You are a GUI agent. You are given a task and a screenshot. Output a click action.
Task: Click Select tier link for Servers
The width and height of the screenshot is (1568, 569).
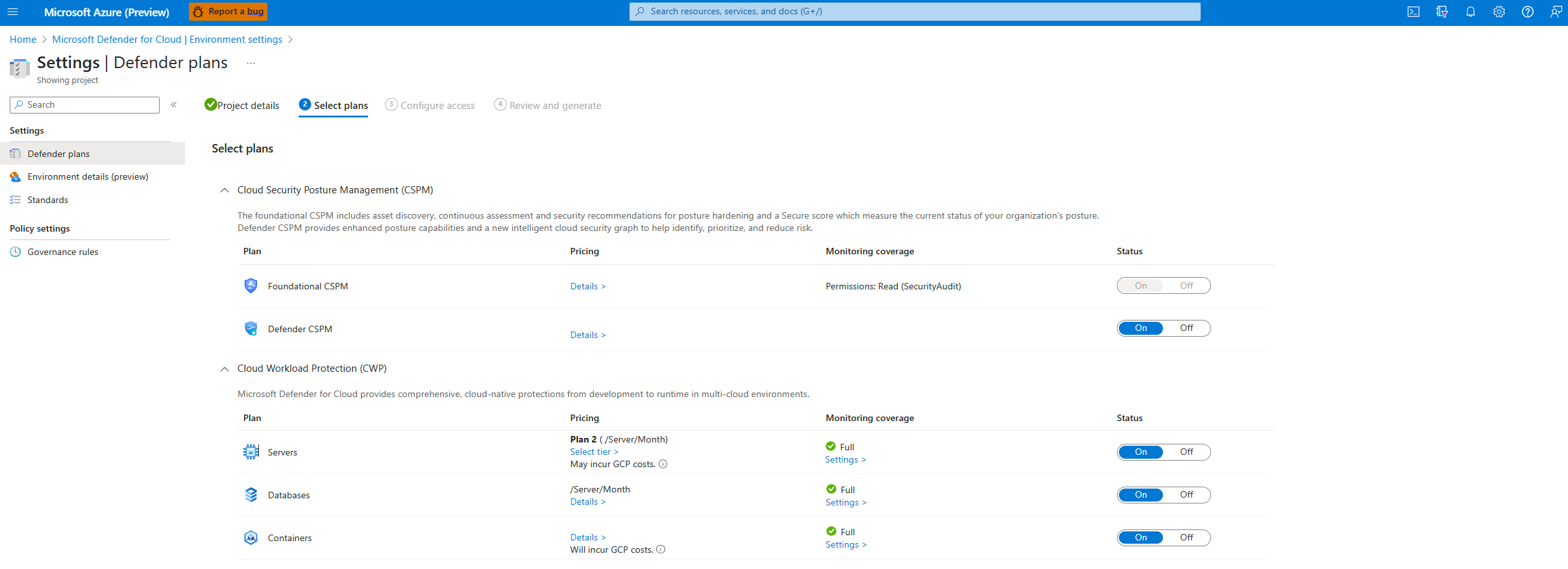point(593,452)
